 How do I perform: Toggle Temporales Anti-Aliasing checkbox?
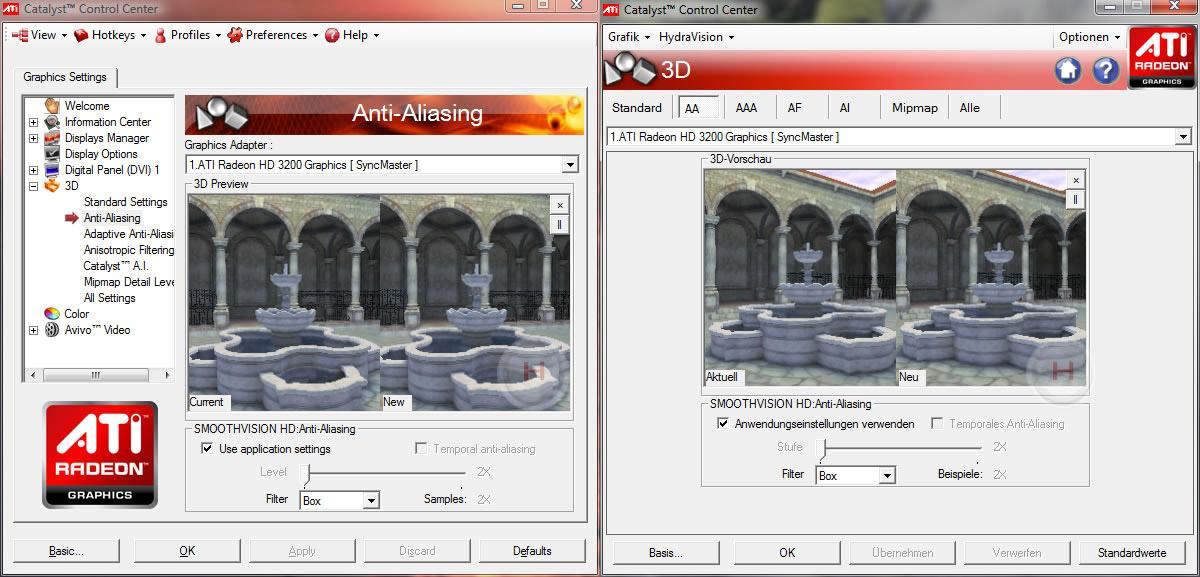938,424
